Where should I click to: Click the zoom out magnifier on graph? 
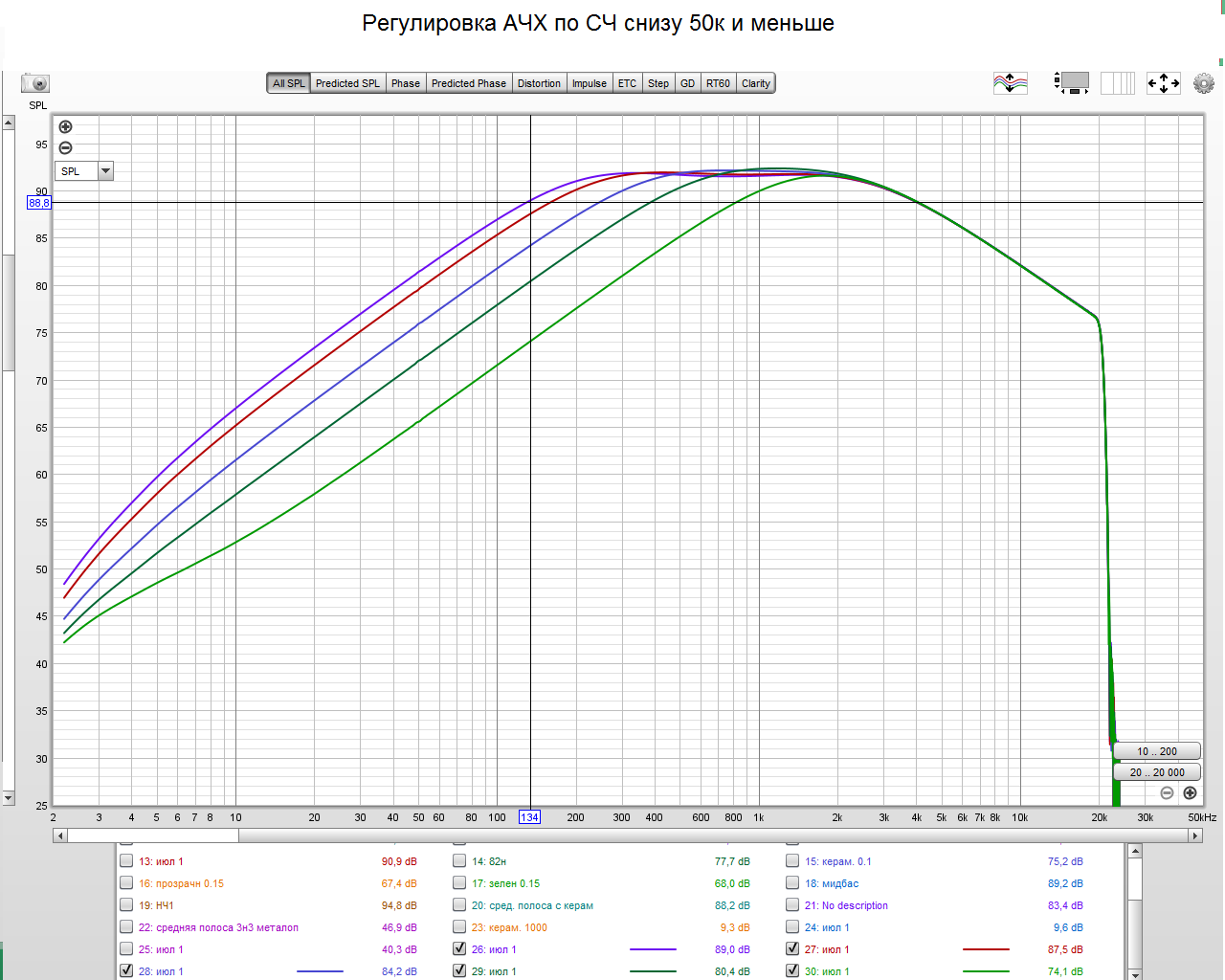[65, 147]
